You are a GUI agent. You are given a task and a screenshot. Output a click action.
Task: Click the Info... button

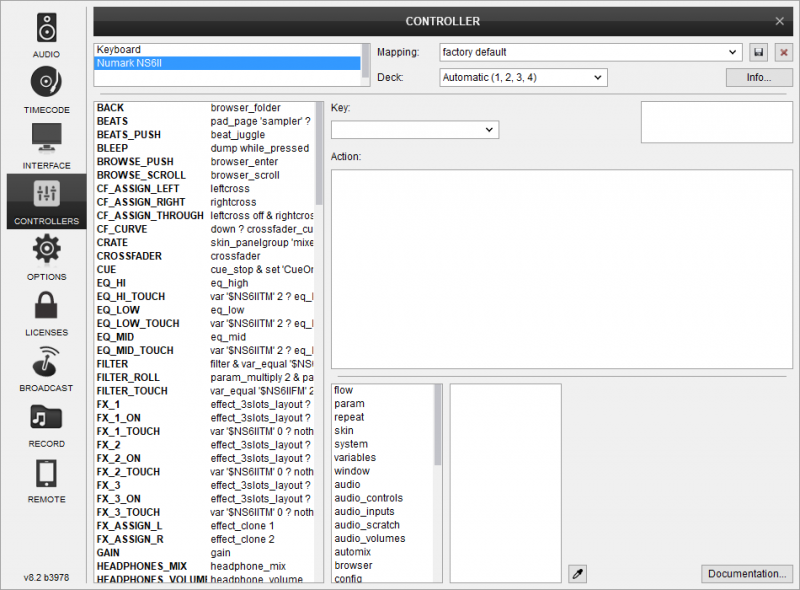[759, 77]
